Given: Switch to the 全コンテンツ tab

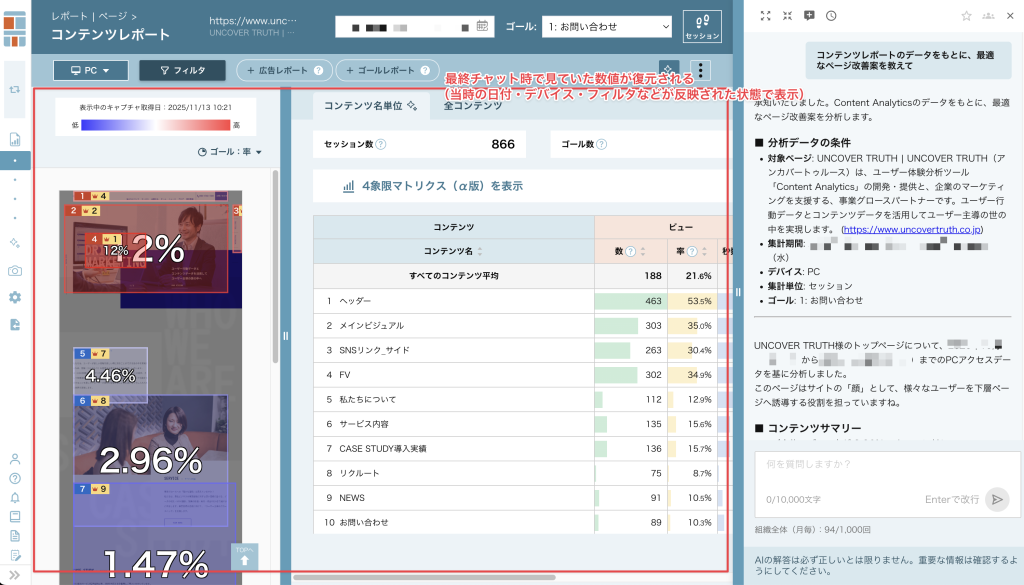Looking at the screenshot, I should click(470, 105).
